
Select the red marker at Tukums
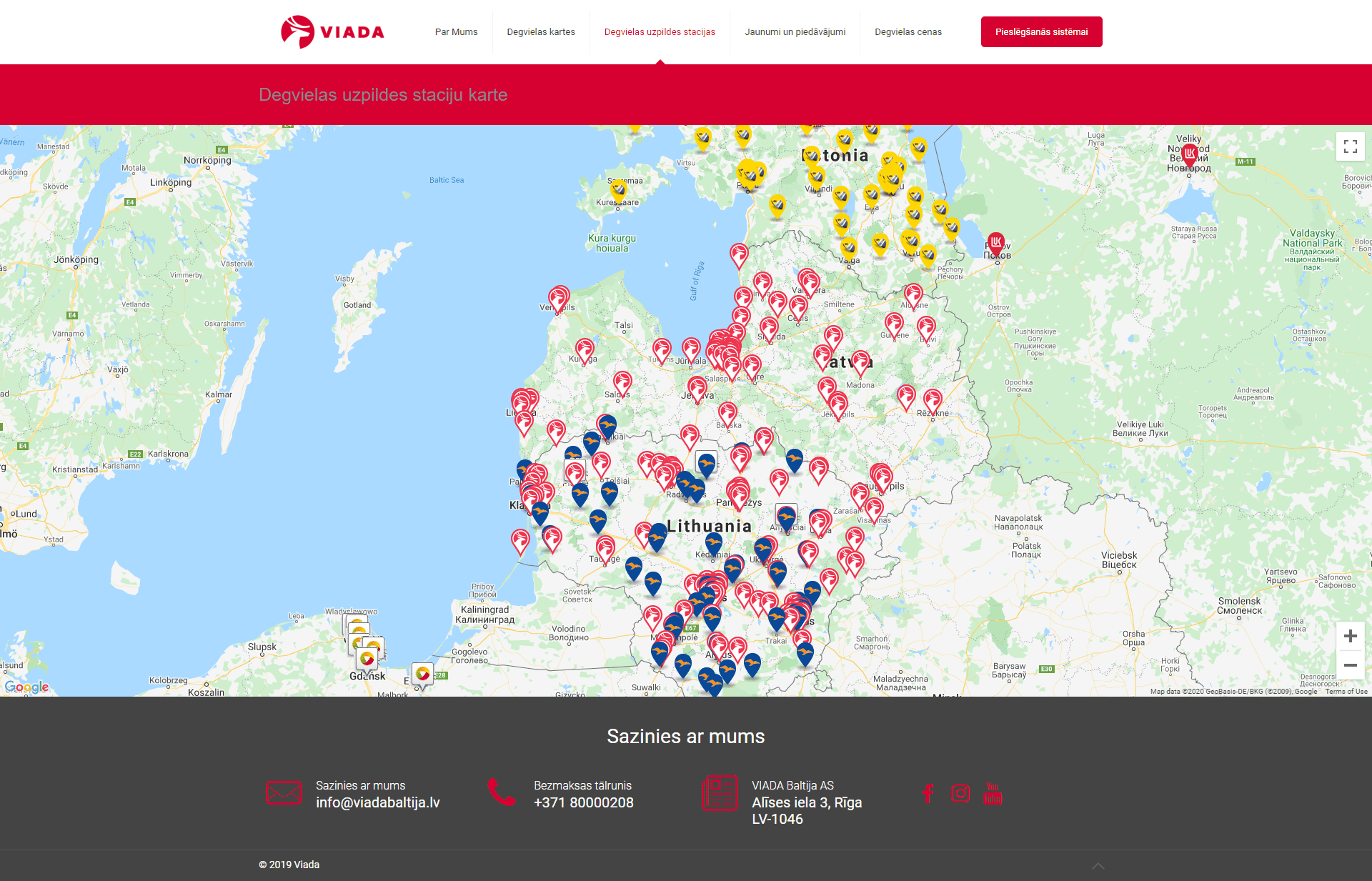662,351
